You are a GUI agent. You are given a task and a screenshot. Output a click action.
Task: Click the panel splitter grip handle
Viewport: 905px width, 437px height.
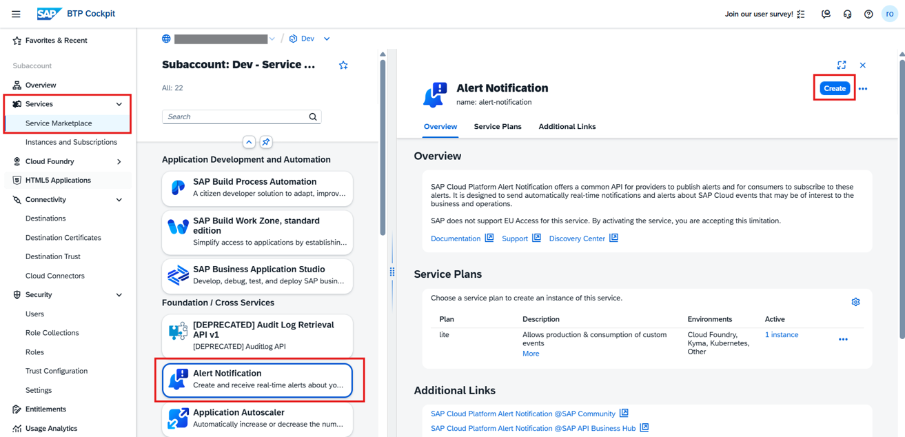pyautogui.click(x=392, y=271)
